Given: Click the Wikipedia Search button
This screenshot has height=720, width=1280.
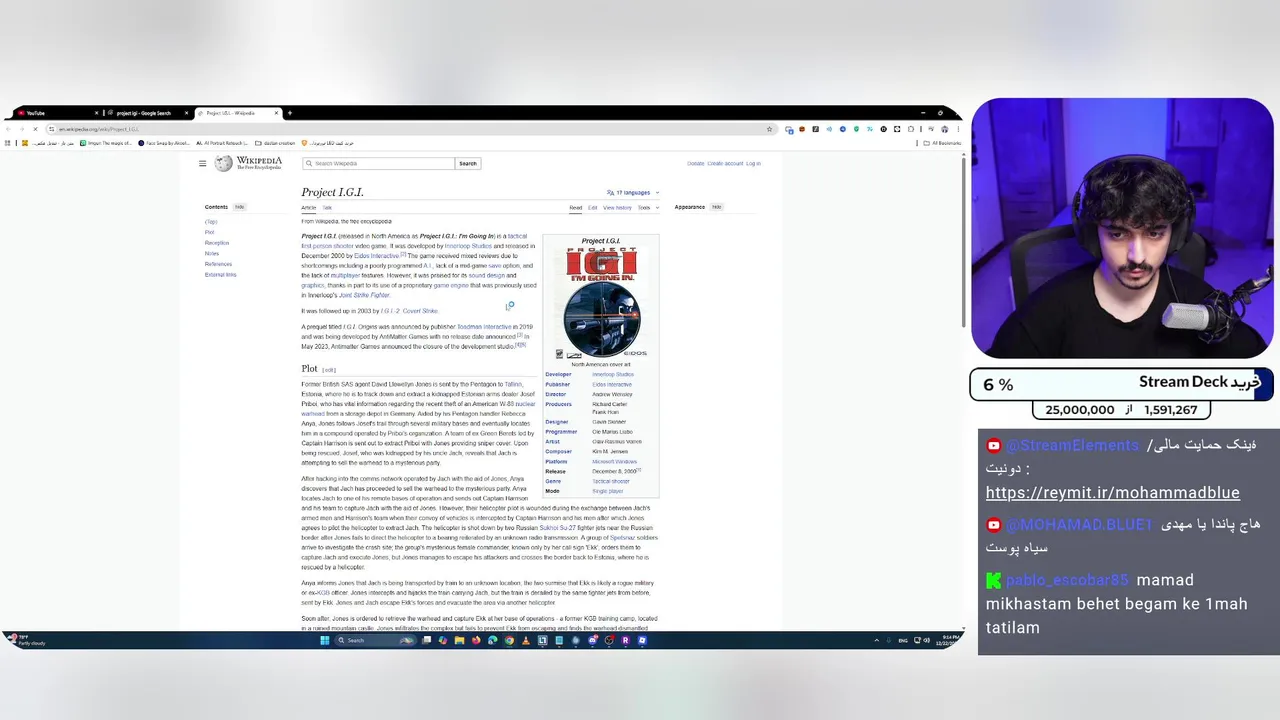Looking at the screenshot, I should [x=468, y=163].
